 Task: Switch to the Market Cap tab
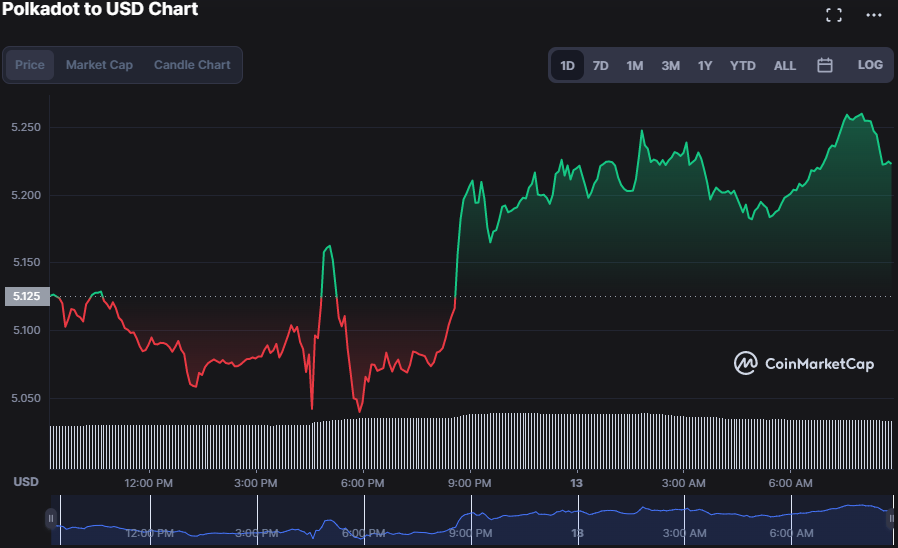tap(99, 65)
